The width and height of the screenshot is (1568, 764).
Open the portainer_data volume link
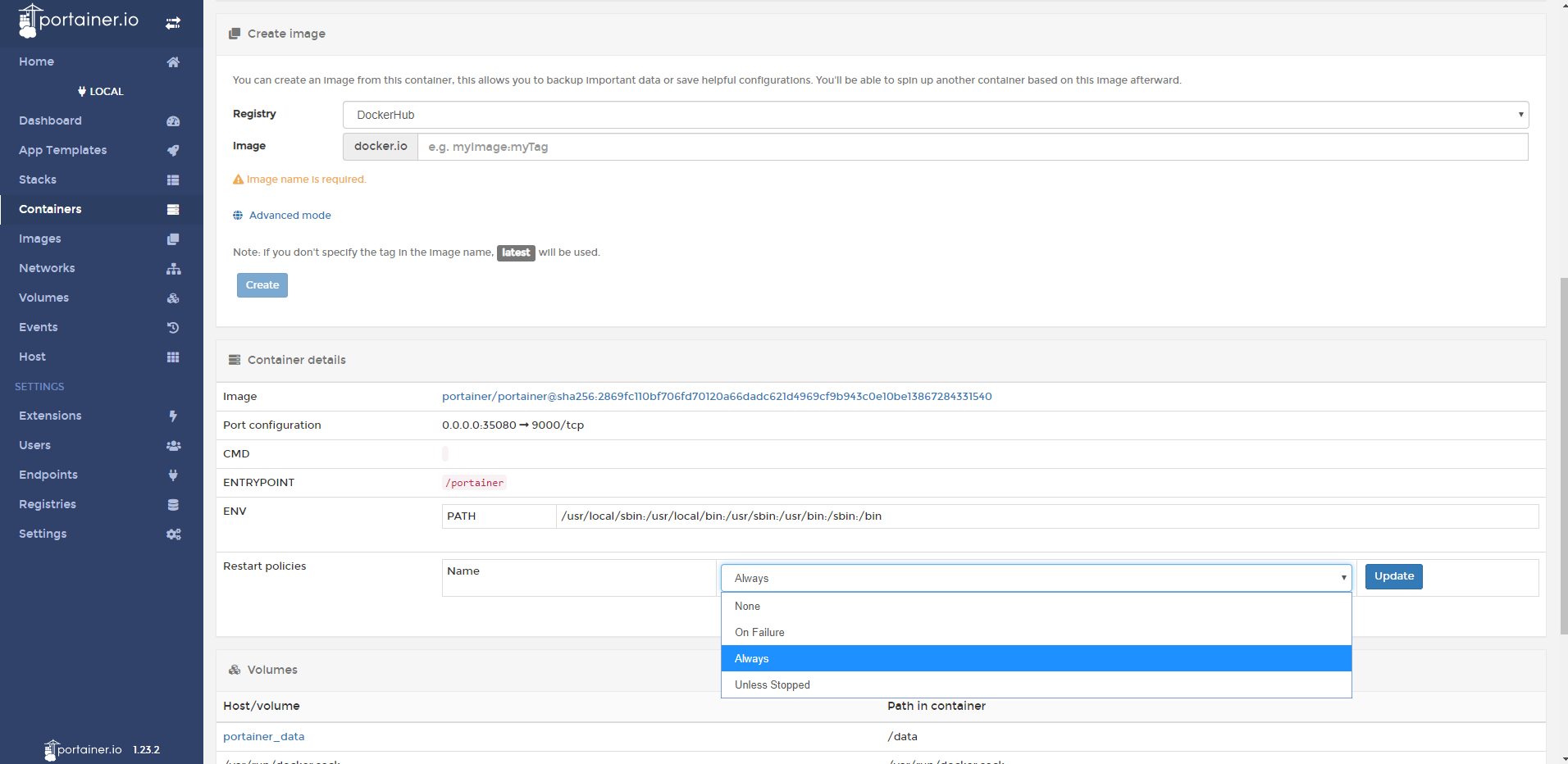(264, 737)
